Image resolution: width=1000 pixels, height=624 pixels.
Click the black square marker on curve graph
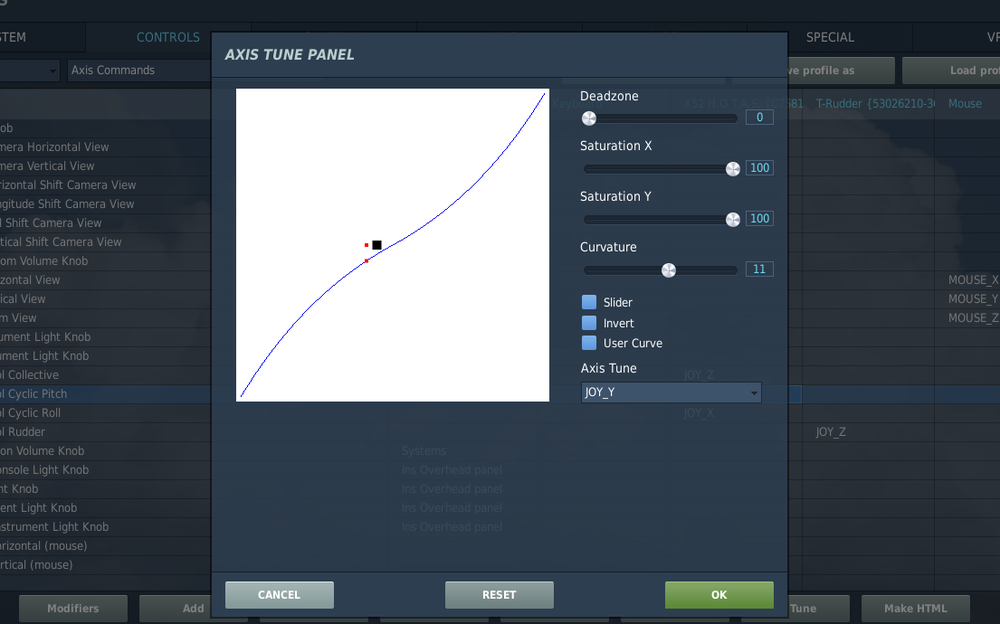click(x=377, y=245)
